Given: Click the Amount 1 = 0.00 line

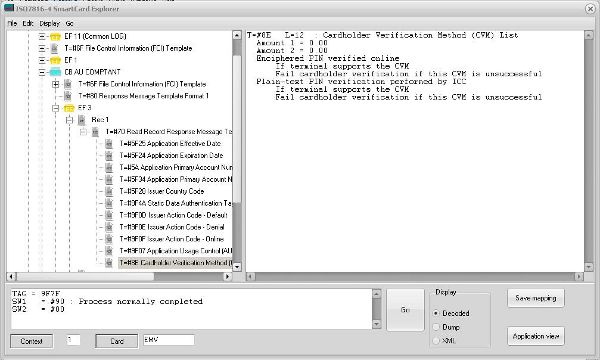Looking at the screenshot, I should pos(292,43).
